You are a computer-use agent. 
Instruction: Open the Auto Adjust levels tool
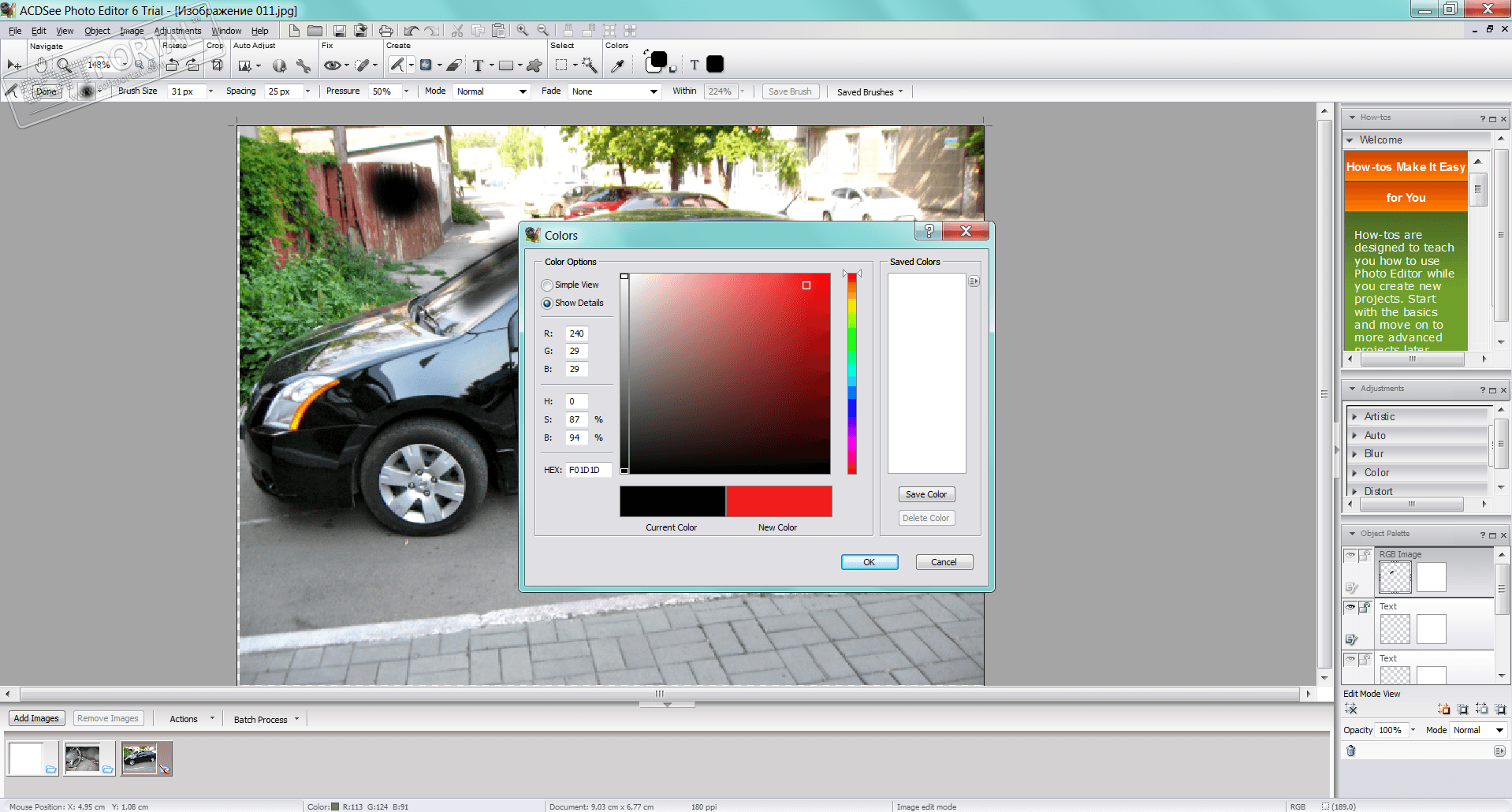point(245,65)
